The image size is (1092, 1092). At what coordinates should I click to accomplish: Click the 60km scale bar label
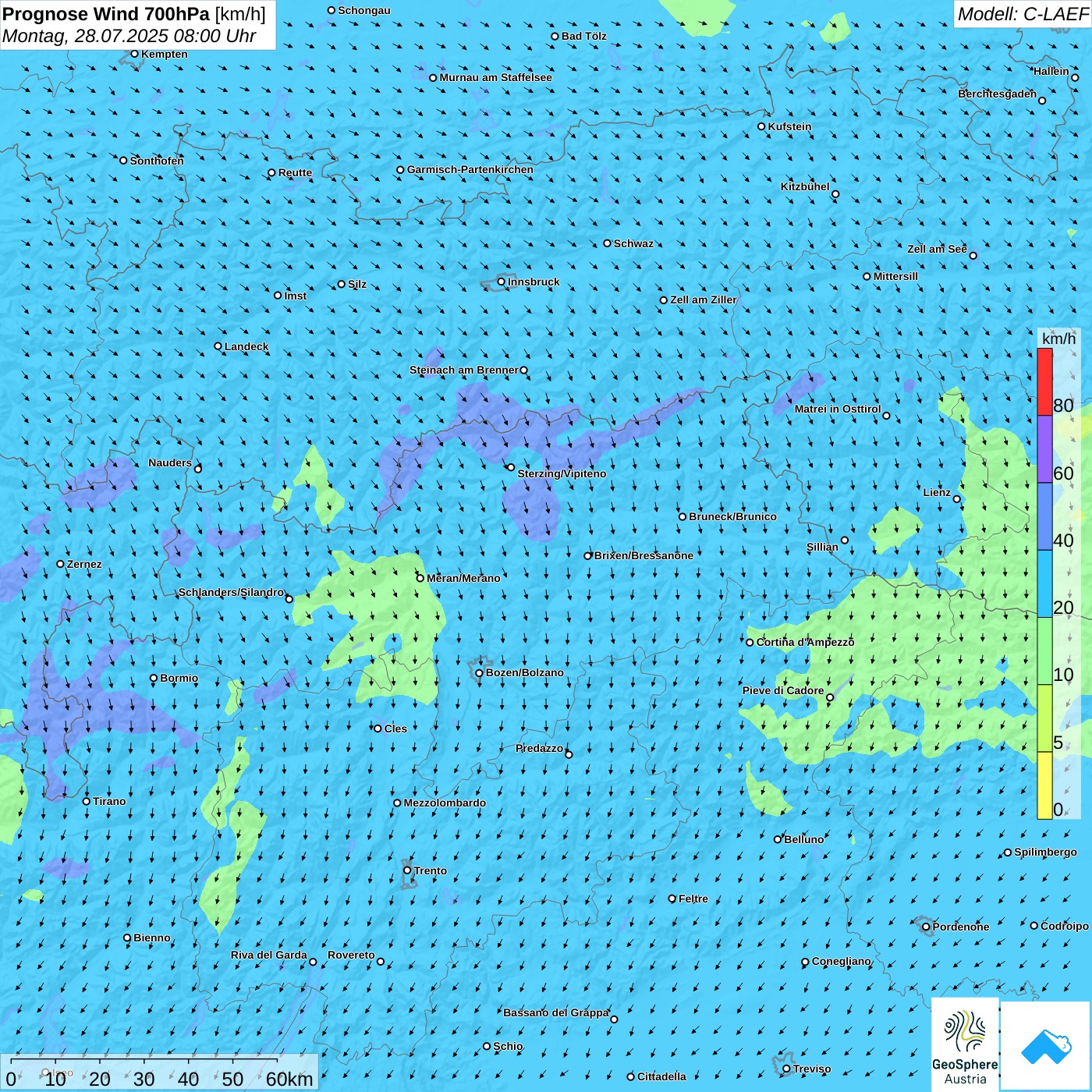pos(289,1079)
